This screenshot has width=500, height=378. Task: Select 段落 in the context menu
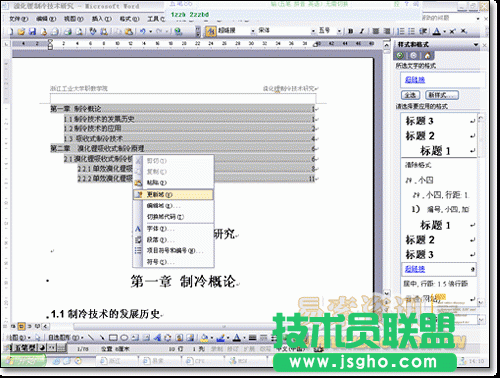pyautogui.click(x=173, y=240)
